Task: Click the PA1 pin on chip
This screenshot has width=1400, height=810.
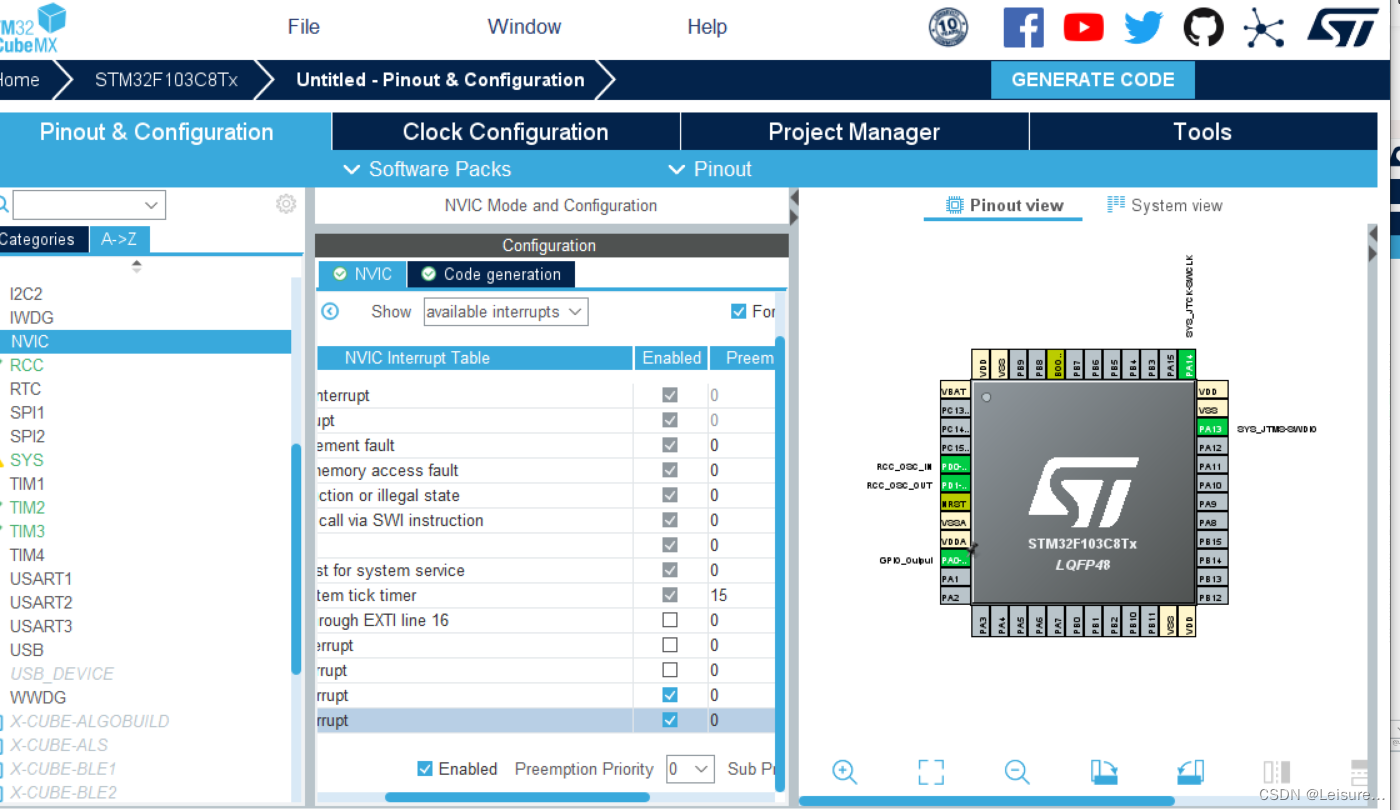Action: pyautogui.click(x=955, y=578)
